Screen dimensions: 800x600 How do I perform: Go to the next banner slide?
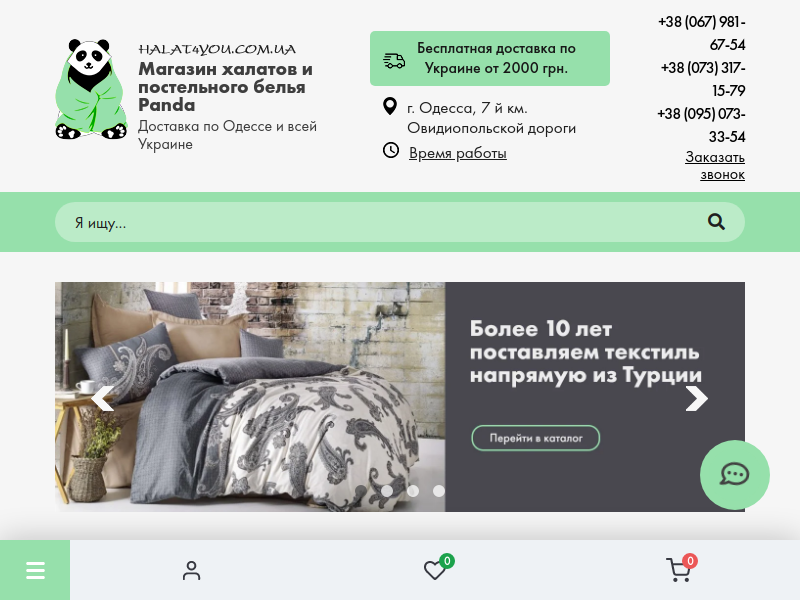(696, 398)
